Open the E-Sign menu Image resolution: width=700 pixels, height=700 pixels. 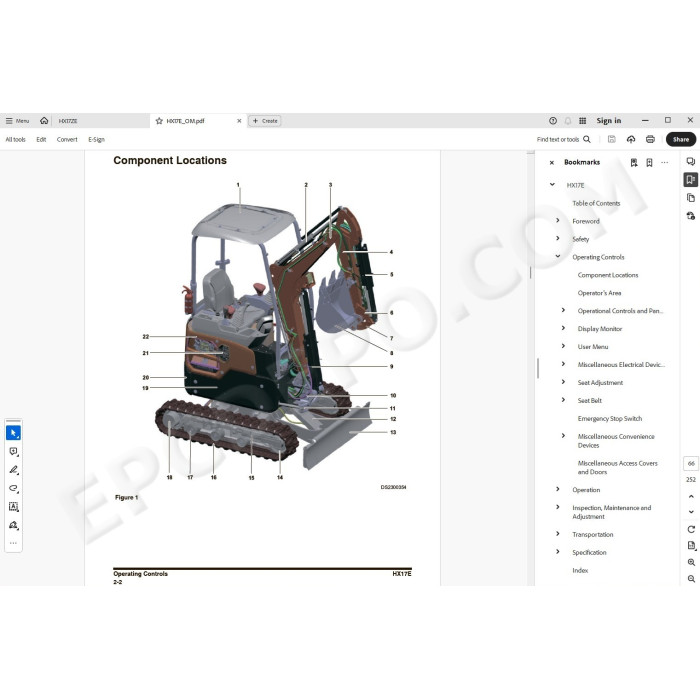coord(96,139)
